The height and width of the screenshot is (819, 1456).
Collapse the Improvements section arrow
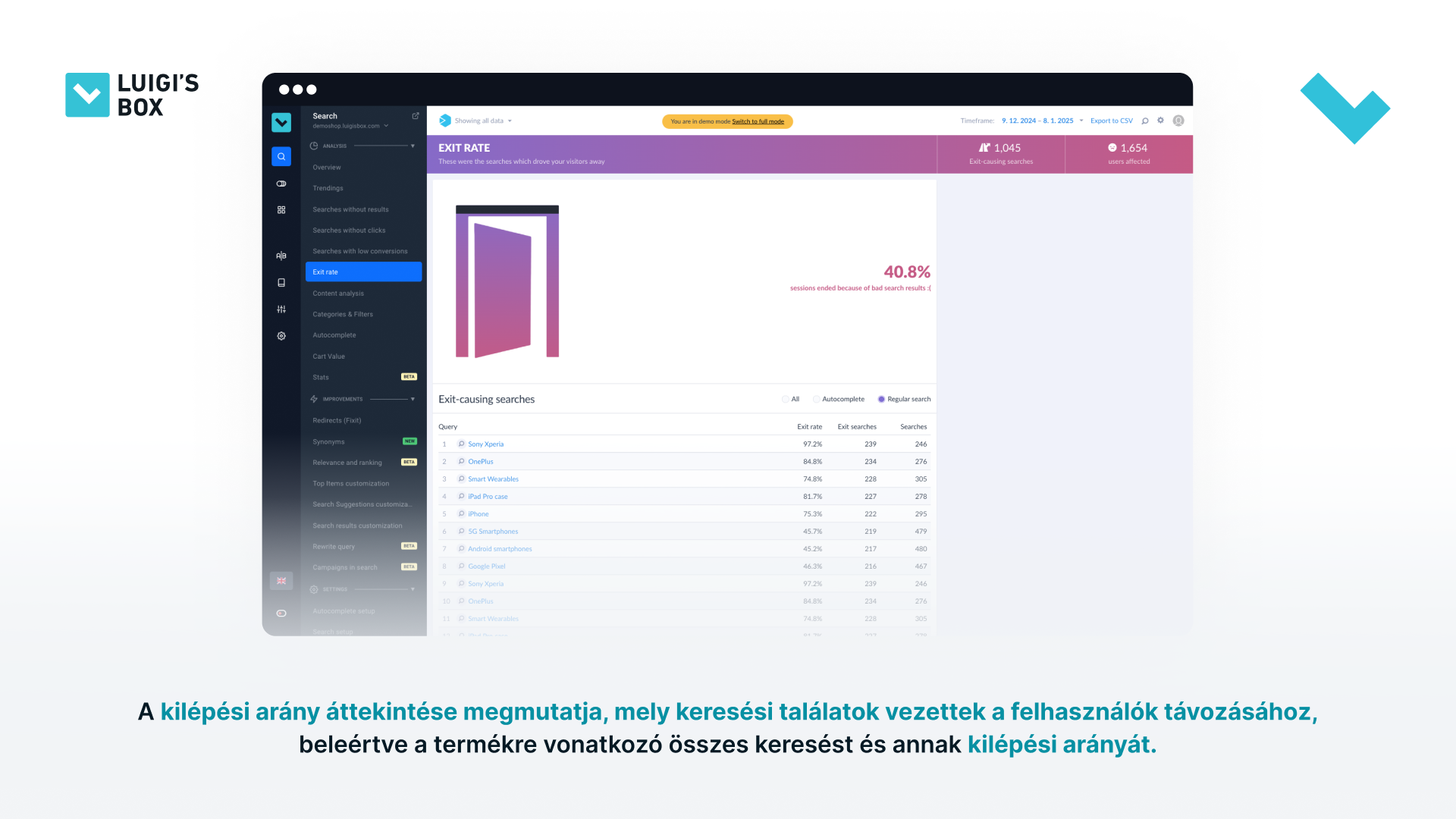tap(413, 399)
